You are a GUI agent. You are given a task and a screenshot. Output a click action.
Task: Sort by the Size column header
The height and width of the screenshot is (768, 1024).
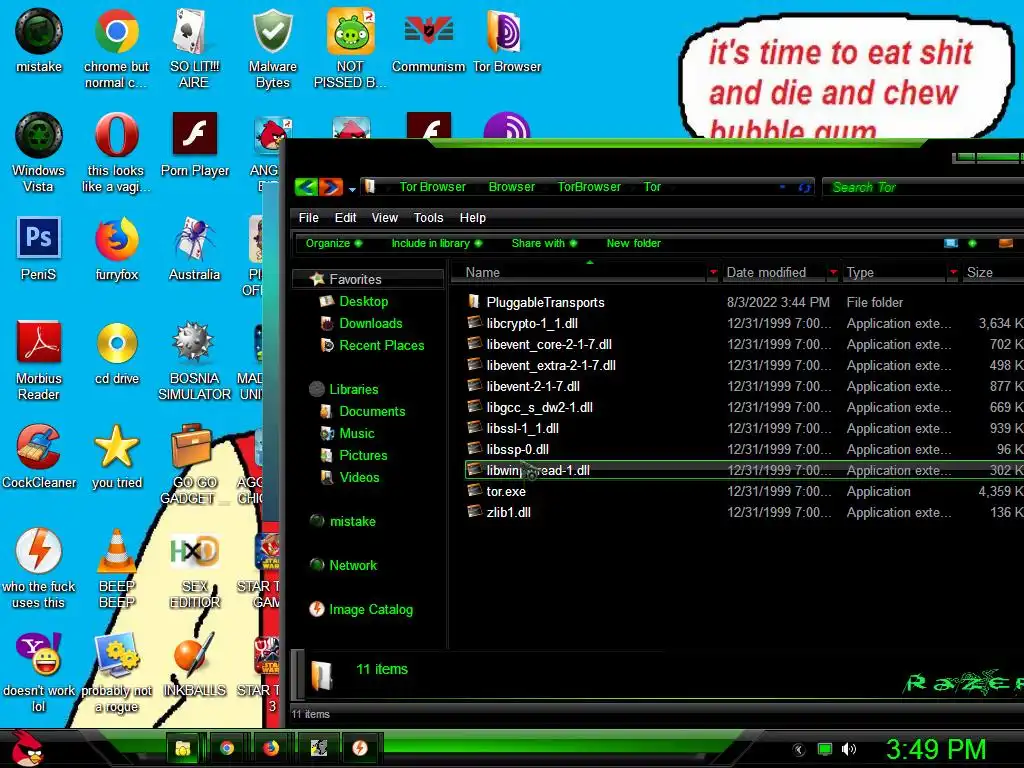tap(991, 272)
